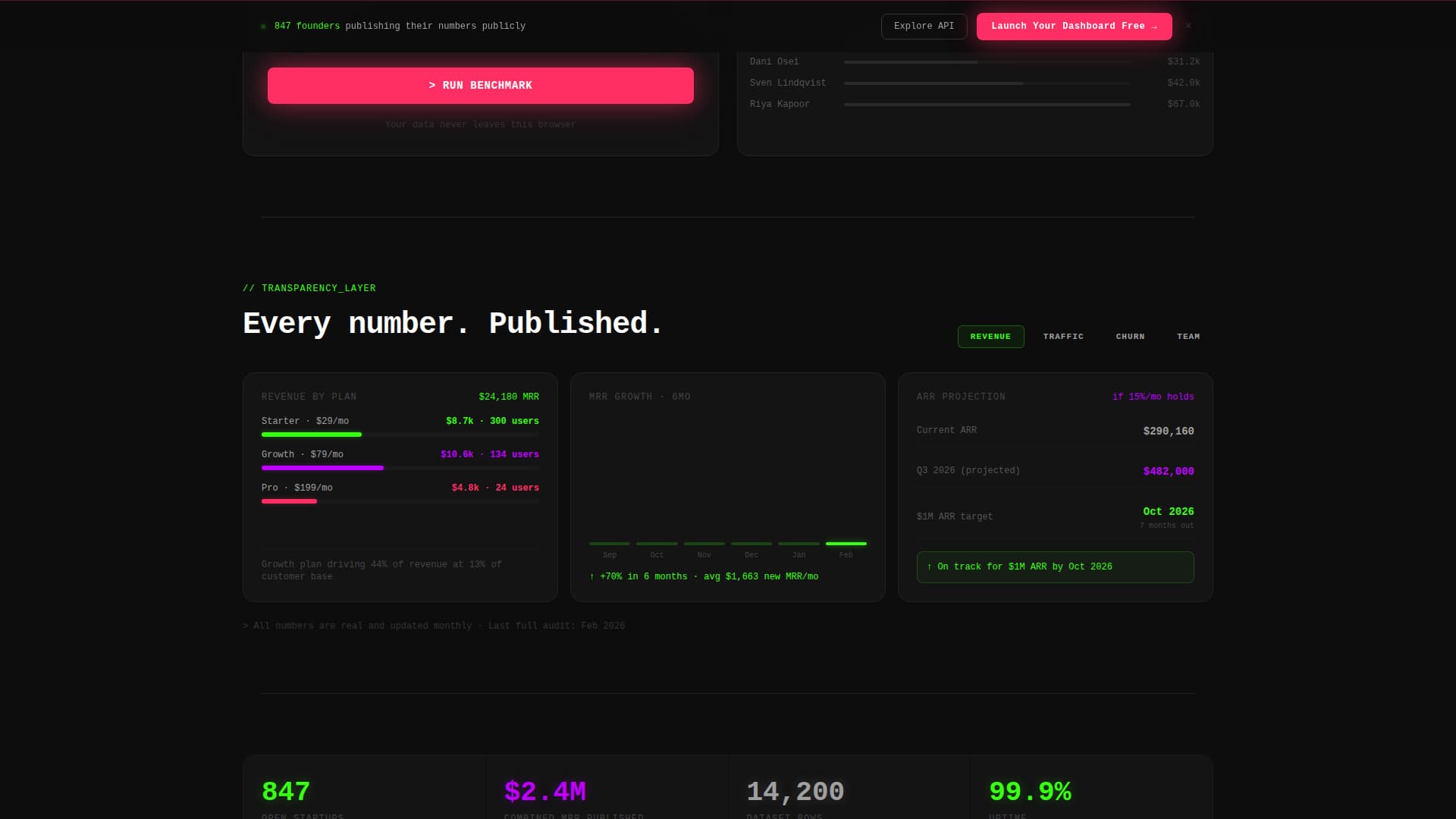Click '// TRANSPARENCY_LAYER' label
This screenshot has height=819, width=1456.
click(309, 288)
